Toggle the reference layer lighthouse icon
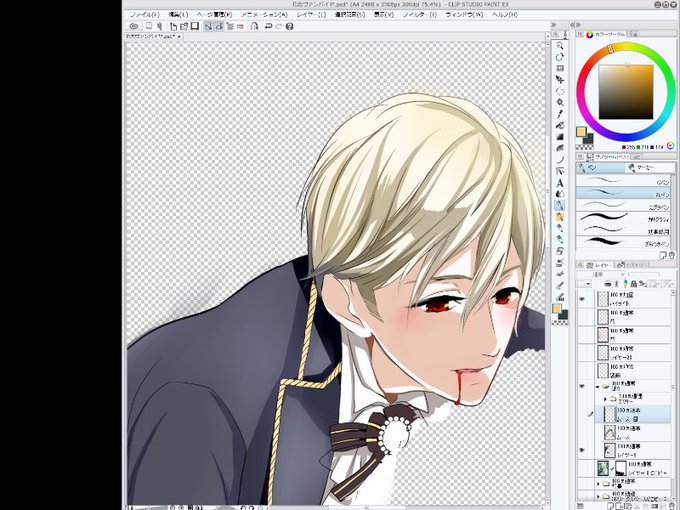 pos(616,284)
